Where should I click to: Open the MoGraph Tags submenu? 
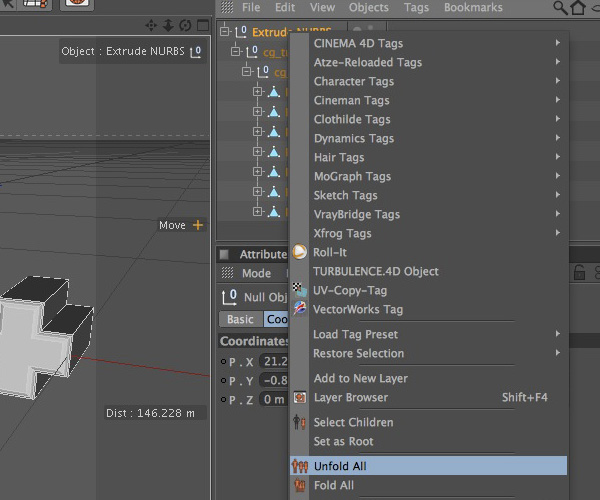coord(429,176)
